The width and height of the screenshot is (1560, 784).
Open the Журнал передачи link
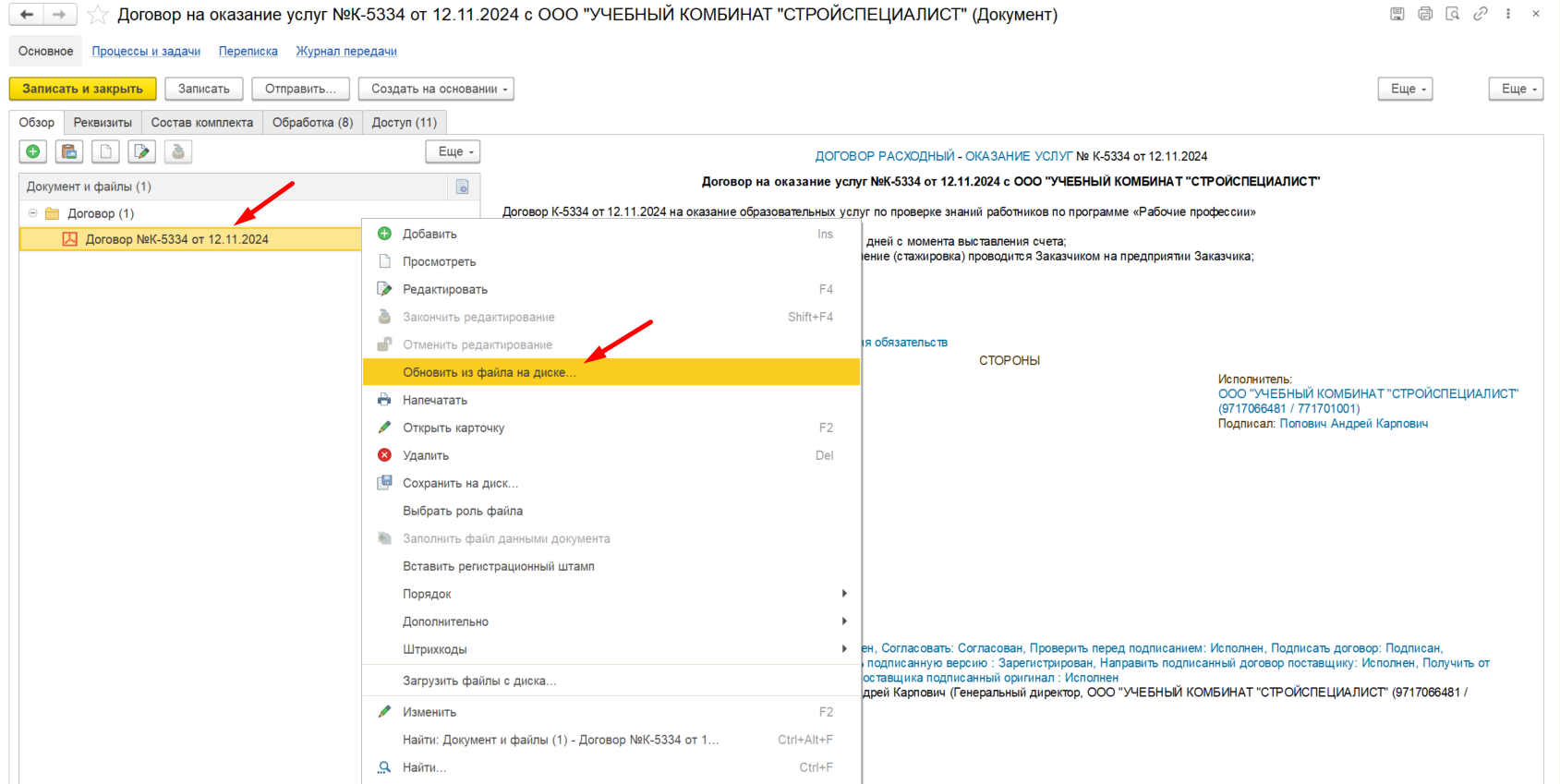pos(346,51)
